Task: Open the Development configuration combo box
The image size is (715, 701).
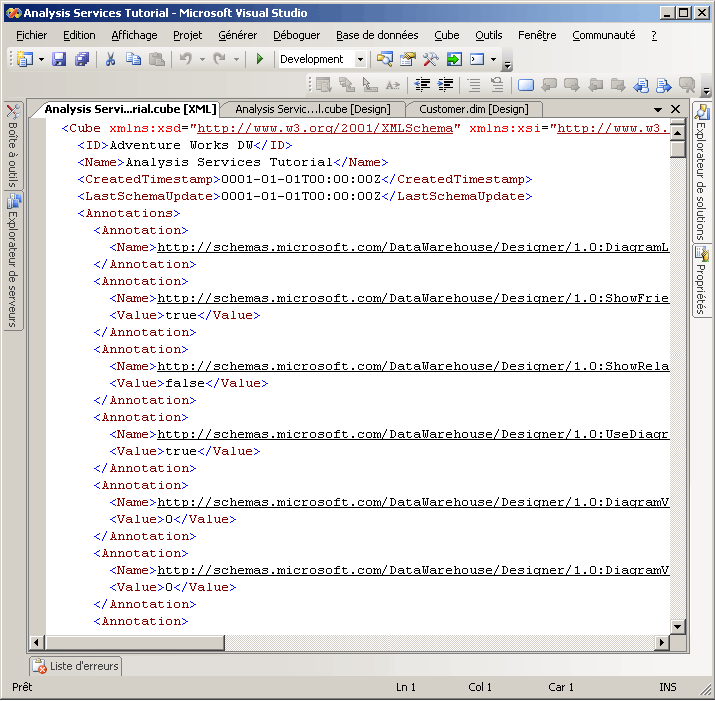Action: (x=322, y=59)
